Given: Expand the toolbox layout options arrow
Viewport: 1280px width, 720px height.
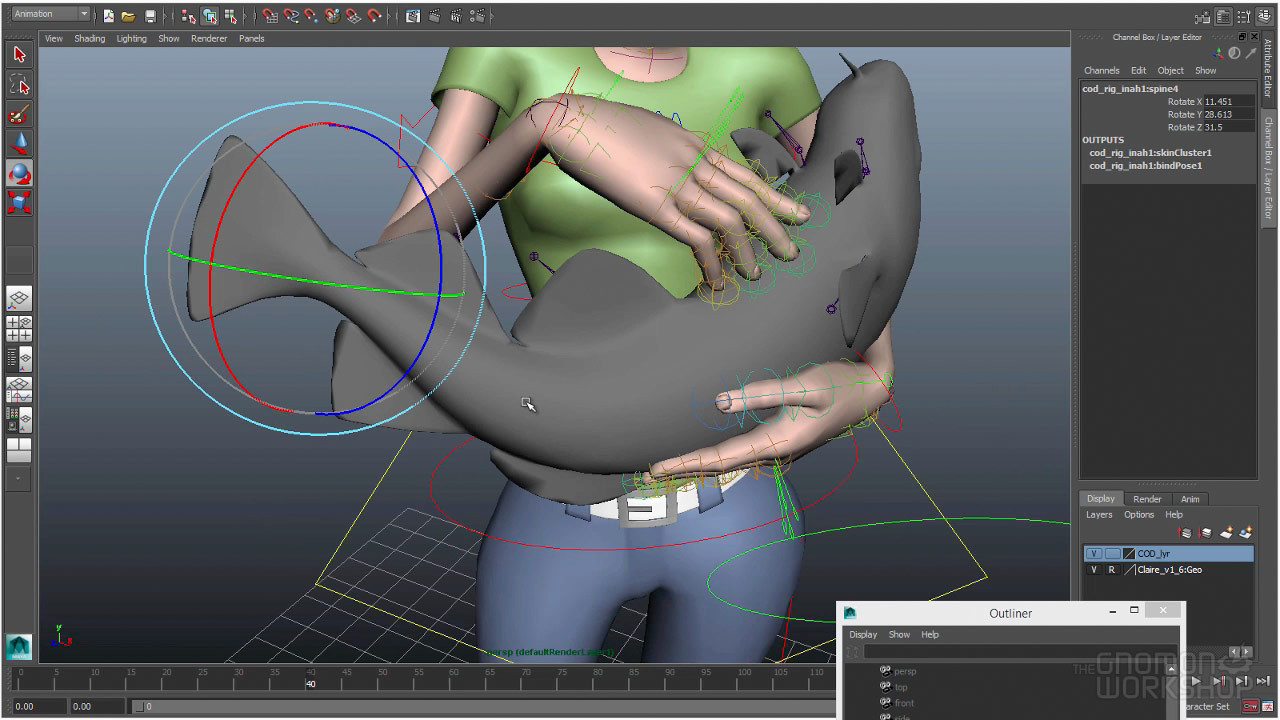Looking at the screenshot, I should pos(19,479).
